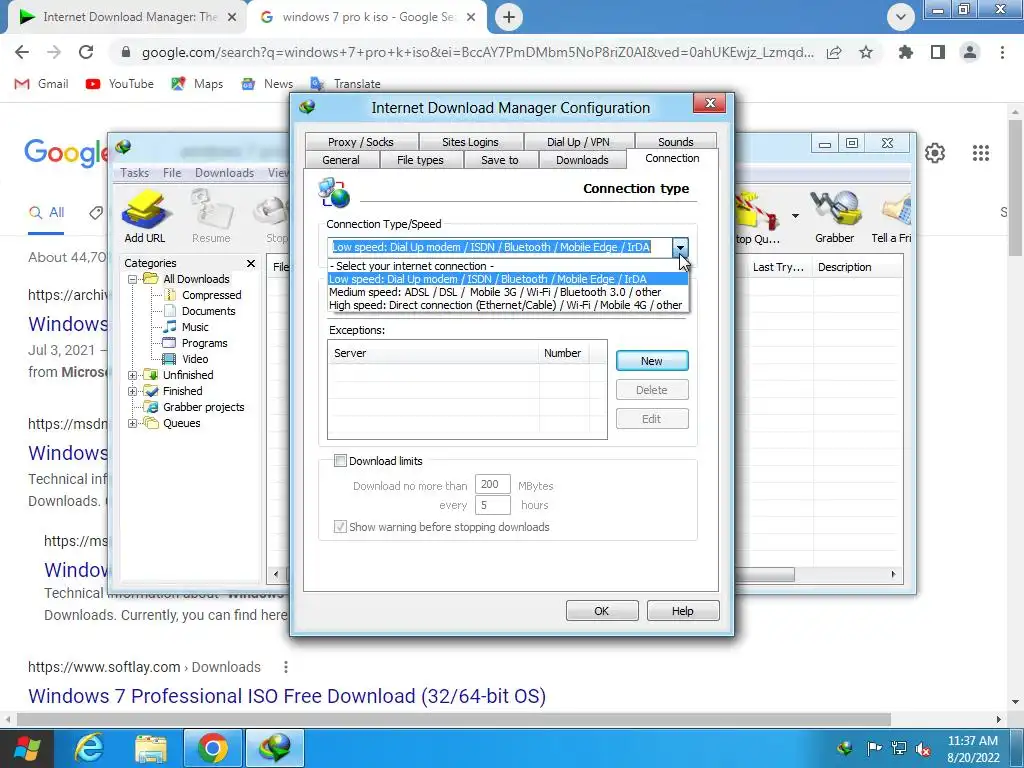This screenshot has height=768, width=1024.
Task: Open the Tasks menu in IDM window
Action: 135,172
